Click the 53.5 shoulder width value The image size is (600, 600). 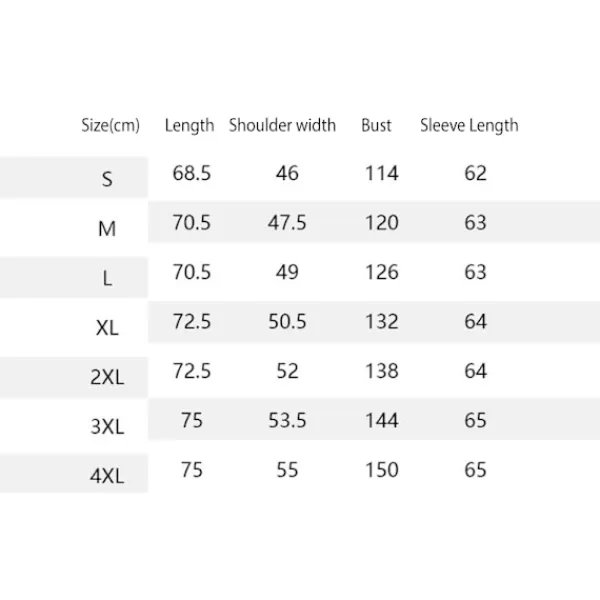(x=287, y=420)
